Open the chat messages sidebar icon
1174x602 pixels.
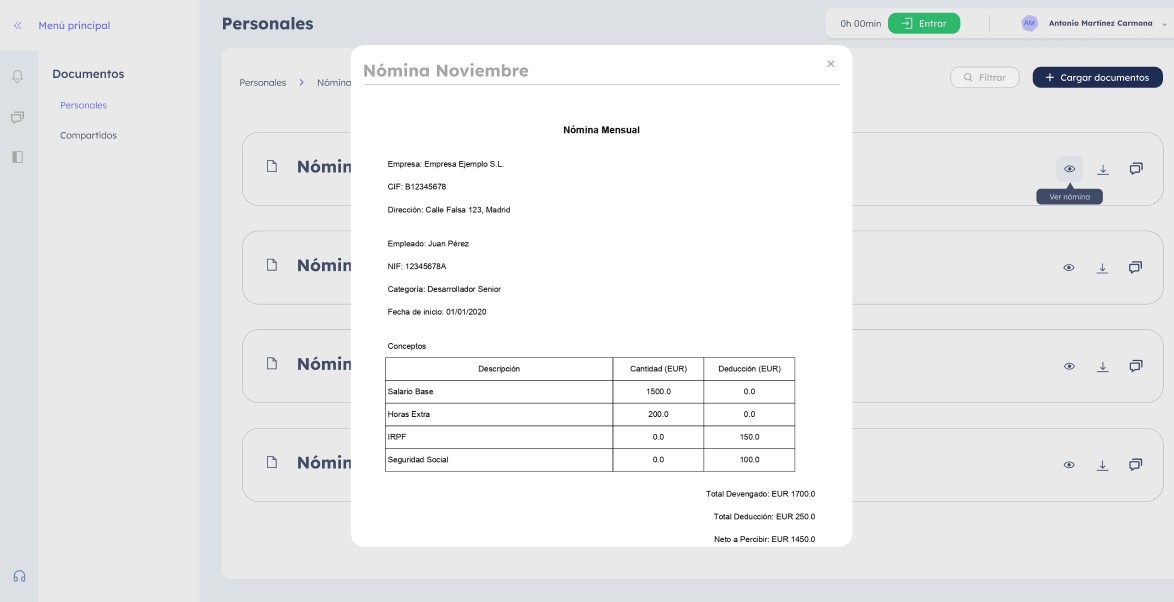pos(17,118)
